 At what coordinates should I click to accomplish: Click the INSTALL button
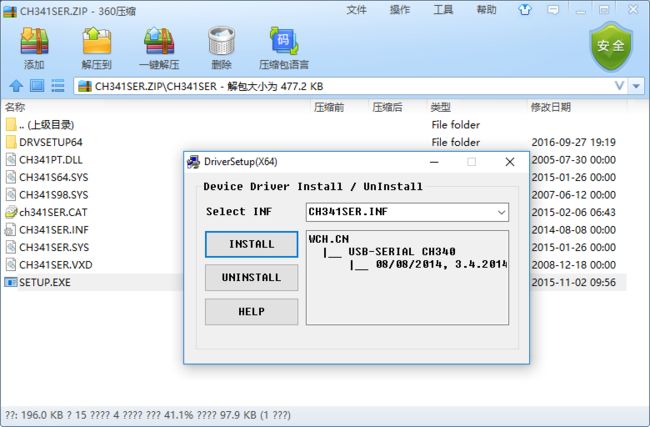click(251, 244)
